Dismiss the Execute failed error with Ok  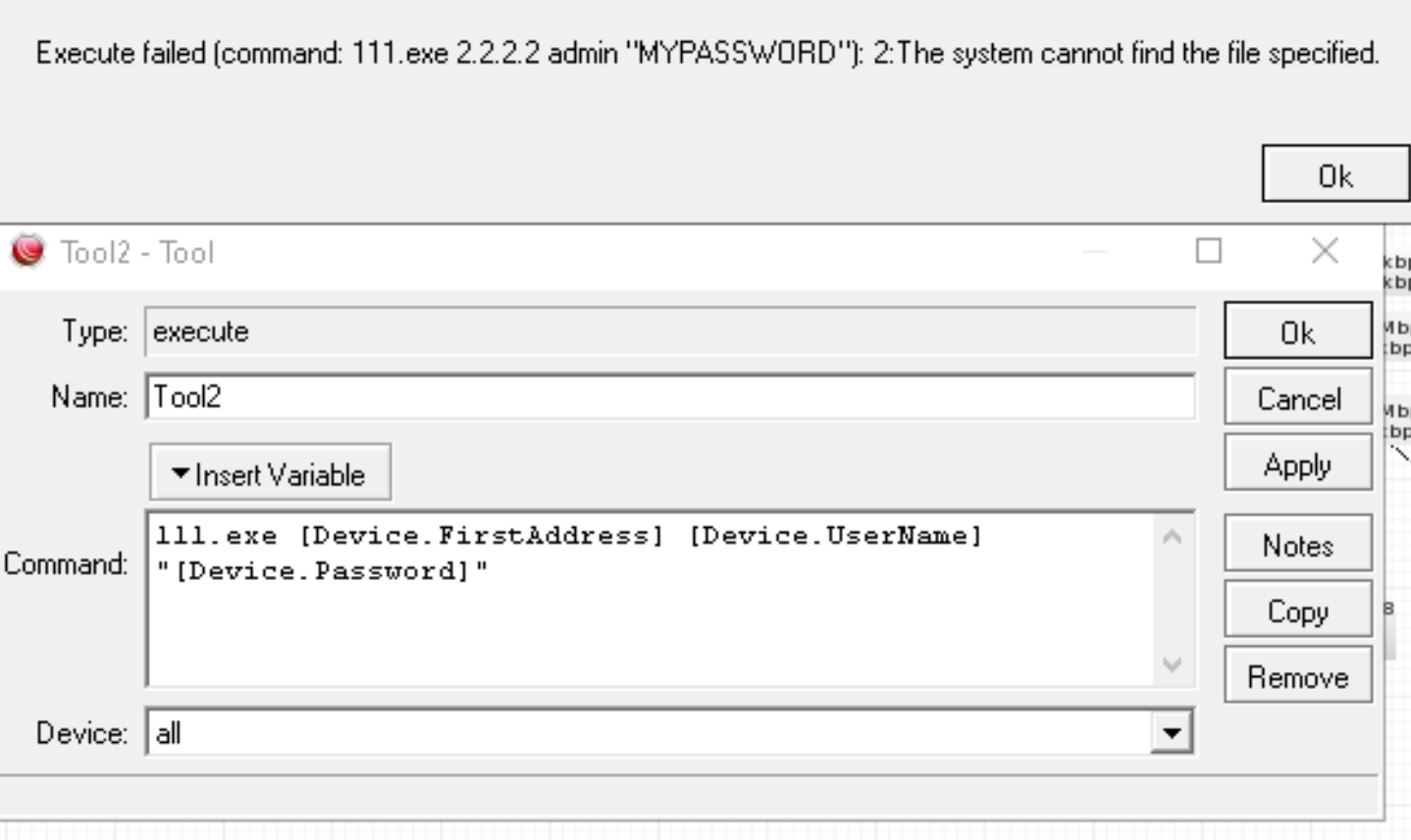pos(1334,175)
